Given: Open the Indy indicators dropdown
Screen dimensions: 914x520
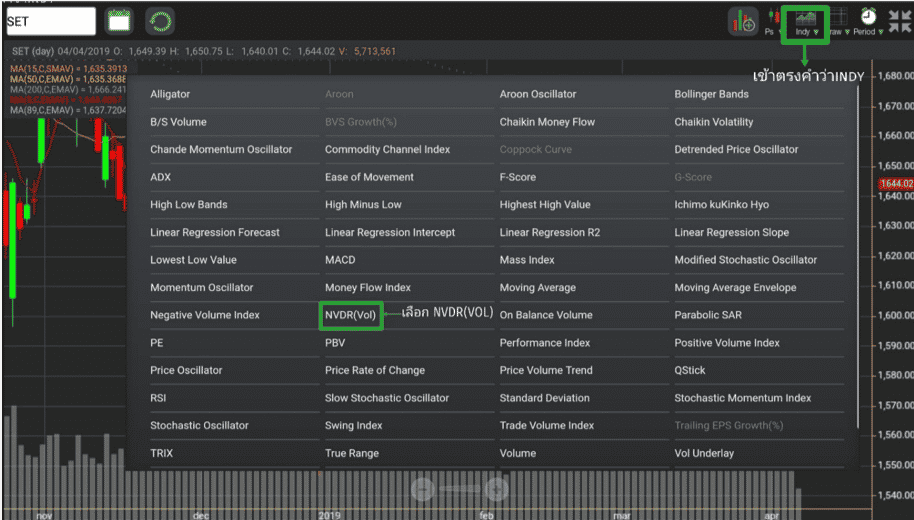Looking at the screenshot, I should (x=806, y=24).
